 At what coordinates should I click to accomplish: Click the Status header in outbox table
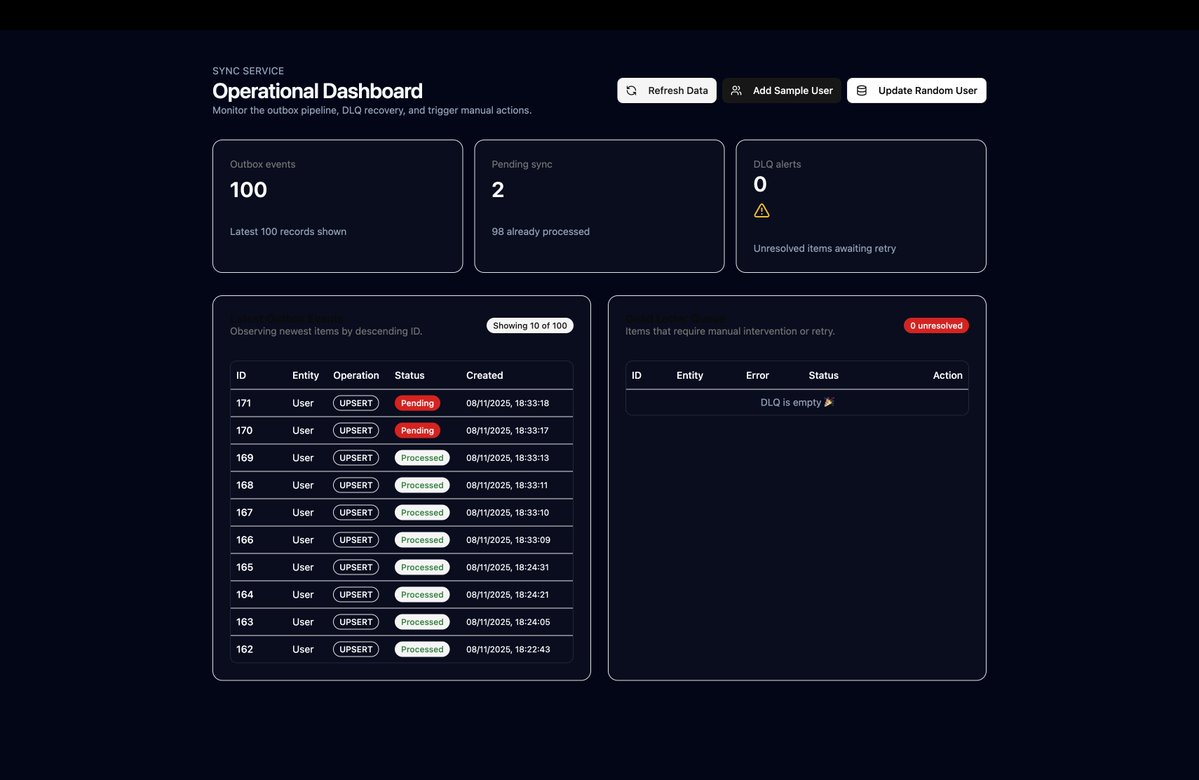click(x=409, y=375)
